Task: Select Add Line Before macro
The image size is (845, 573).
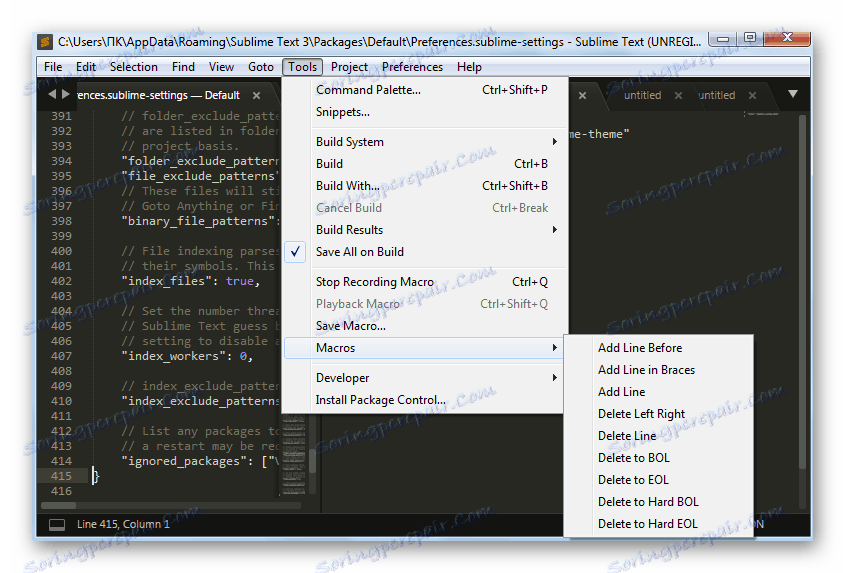Action: (659, 348)
